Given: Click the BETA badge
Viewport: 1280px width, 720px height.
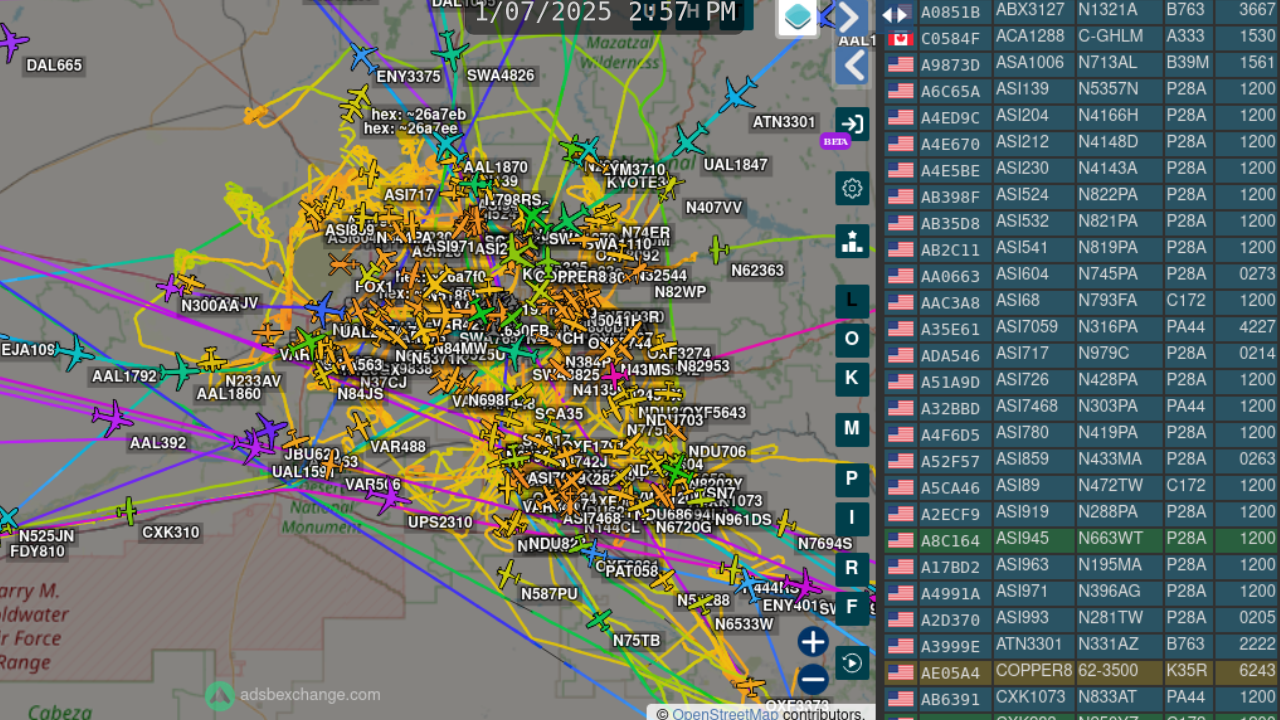Looking at the screenshot, I should pos(835,141).
